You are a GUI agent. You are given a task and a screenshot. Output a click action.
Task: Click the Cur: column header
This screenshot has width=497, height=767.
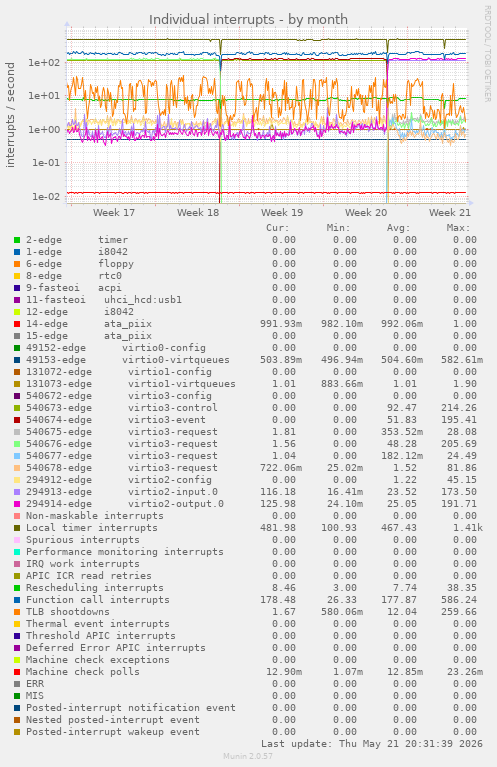pos(278,228)
